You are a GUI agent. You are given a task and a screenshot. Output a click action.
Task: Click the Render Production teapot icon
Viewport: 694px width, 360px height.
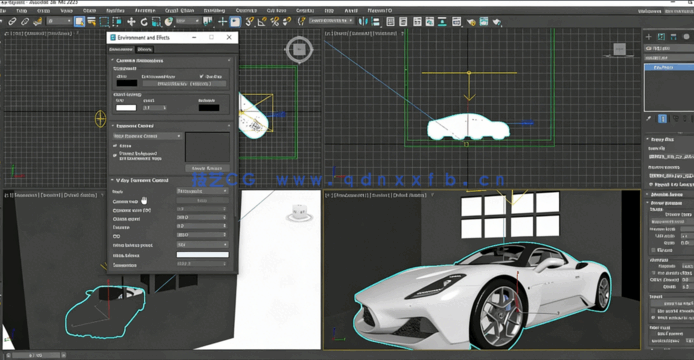pos(497,21)
